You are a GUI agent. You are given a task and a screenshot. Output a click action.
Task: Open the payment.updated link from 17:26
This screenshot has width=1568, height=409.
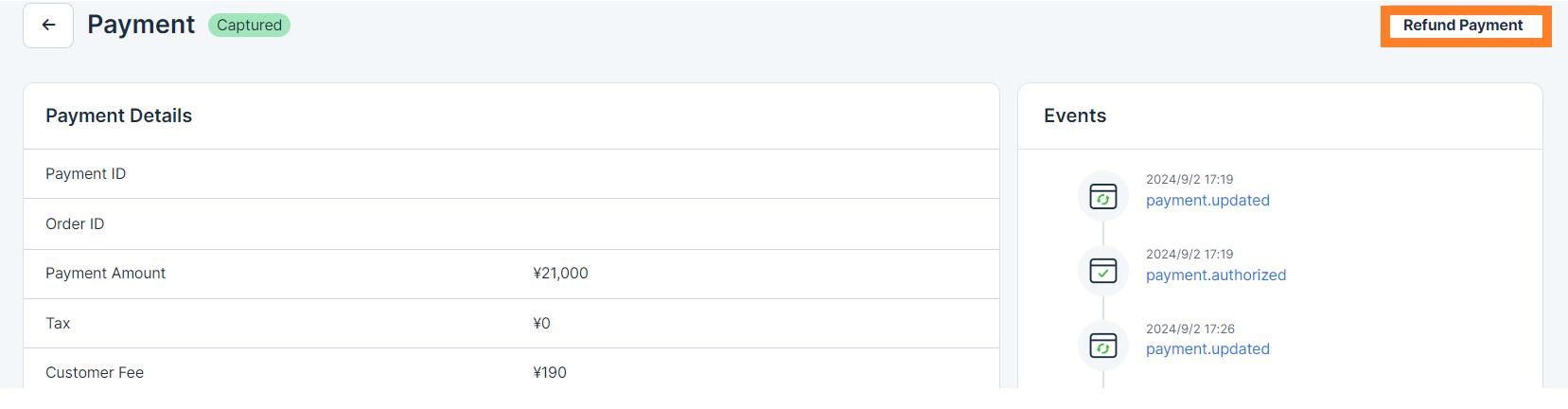point(1207,349)
